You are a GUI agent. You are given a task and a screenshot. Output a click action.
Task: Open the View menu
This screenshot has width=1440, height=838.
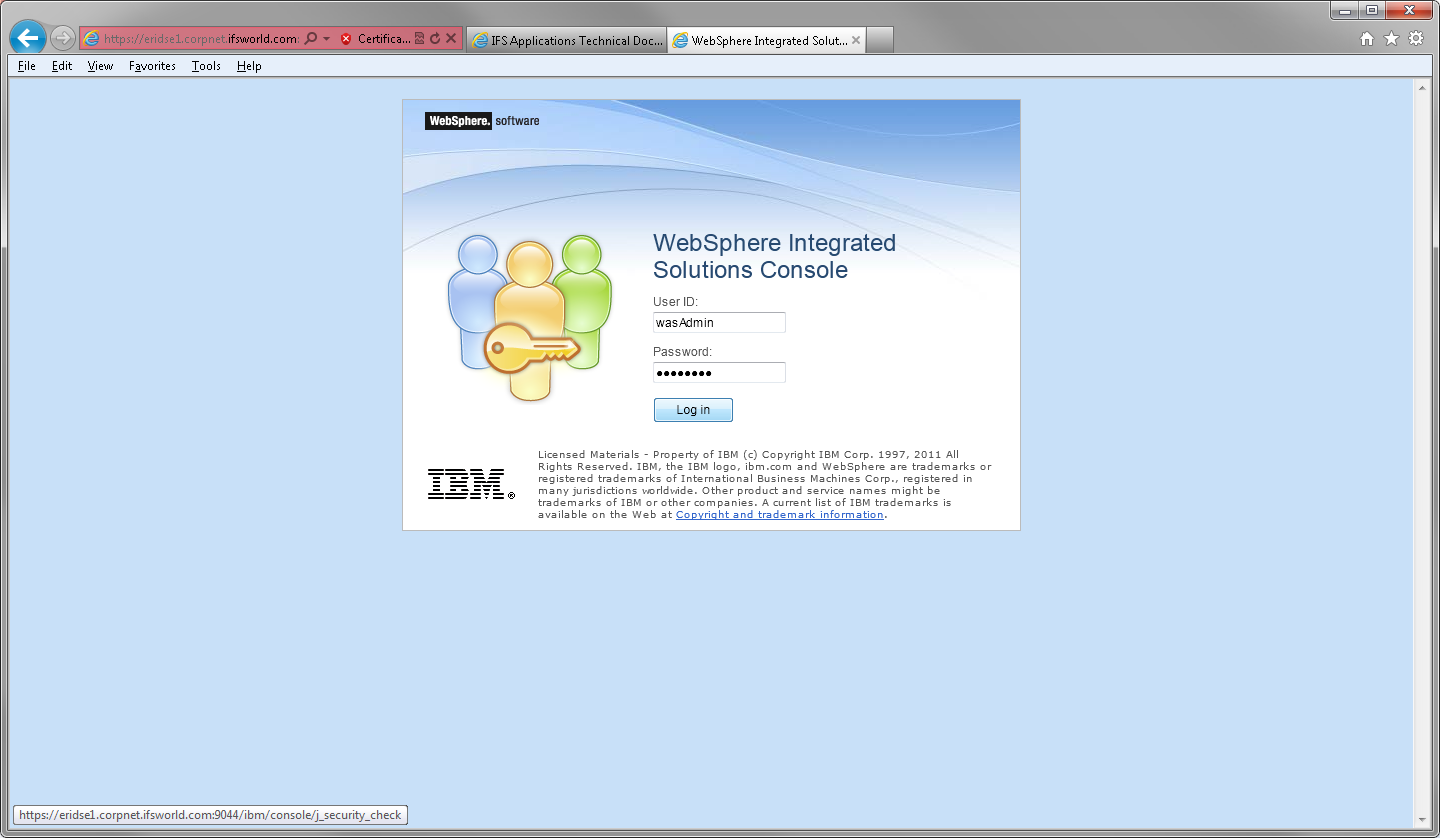pos(100,66)
